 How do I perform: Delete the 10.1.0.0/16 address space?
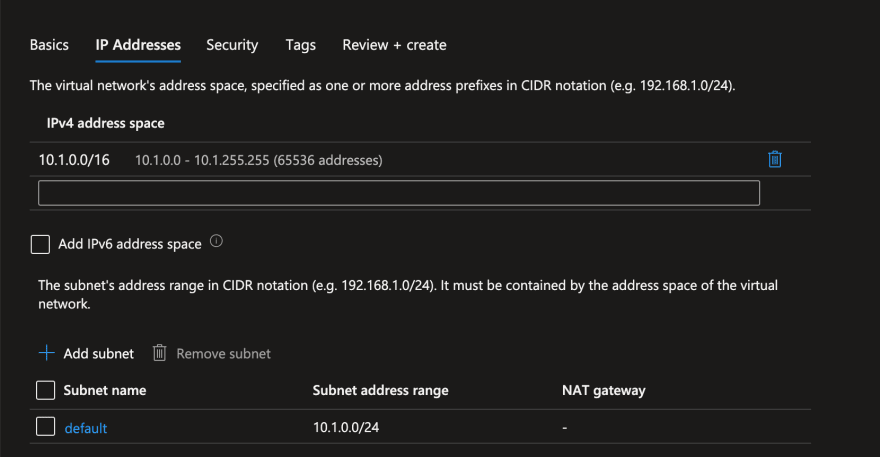[774, 159]
